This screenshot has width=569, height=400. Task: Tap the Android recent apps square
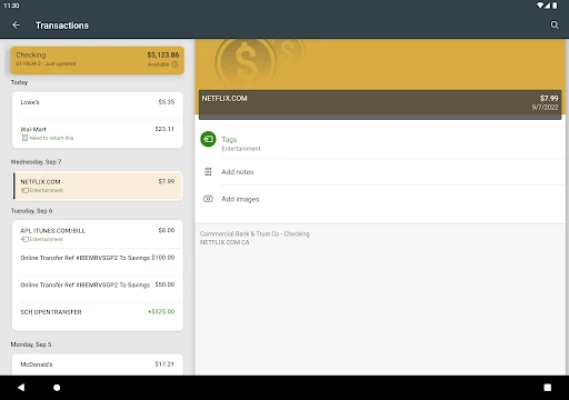[x=547, y=387]
